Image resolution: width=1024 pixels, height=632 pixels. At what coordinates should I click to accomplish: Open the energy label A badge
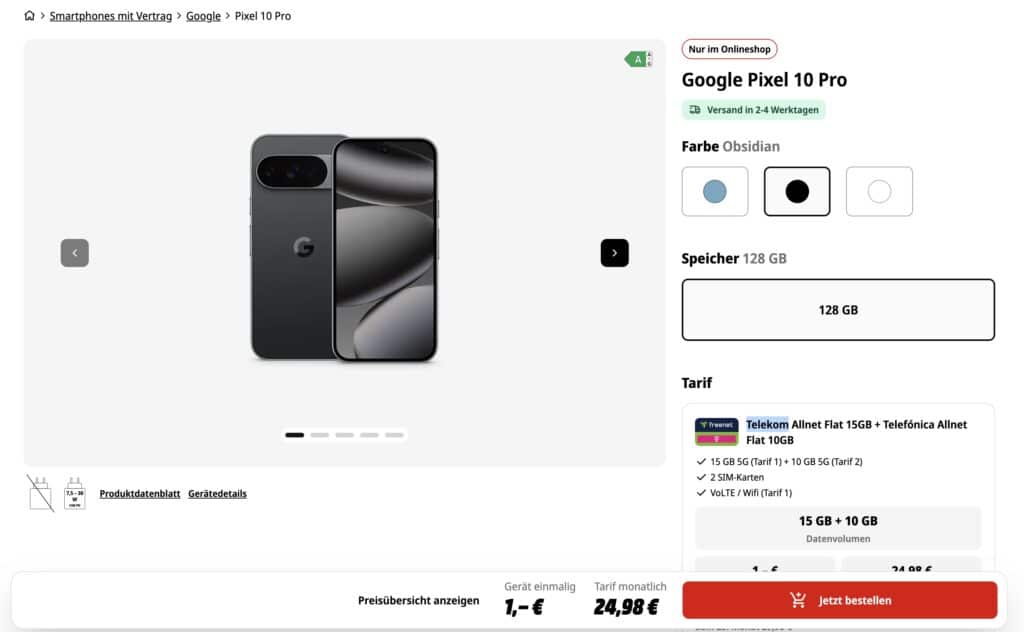[x=638, y=59]
